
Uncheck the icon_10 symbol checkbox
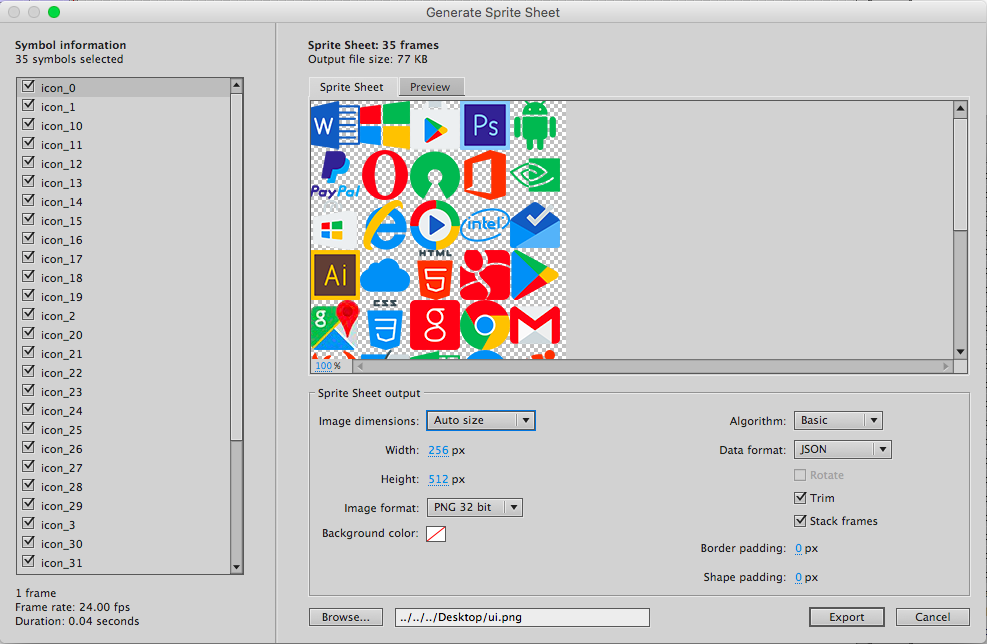tap(28, 124)
